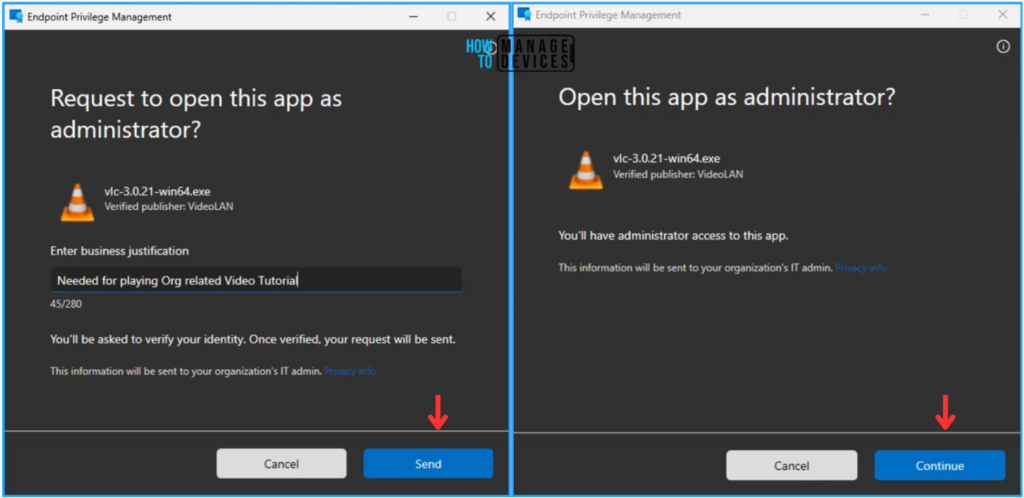The height and width of the screenshot is (498, 1024).
Task: Close the right Endpoint Privilege Management window
Action: coord(1002,14)
